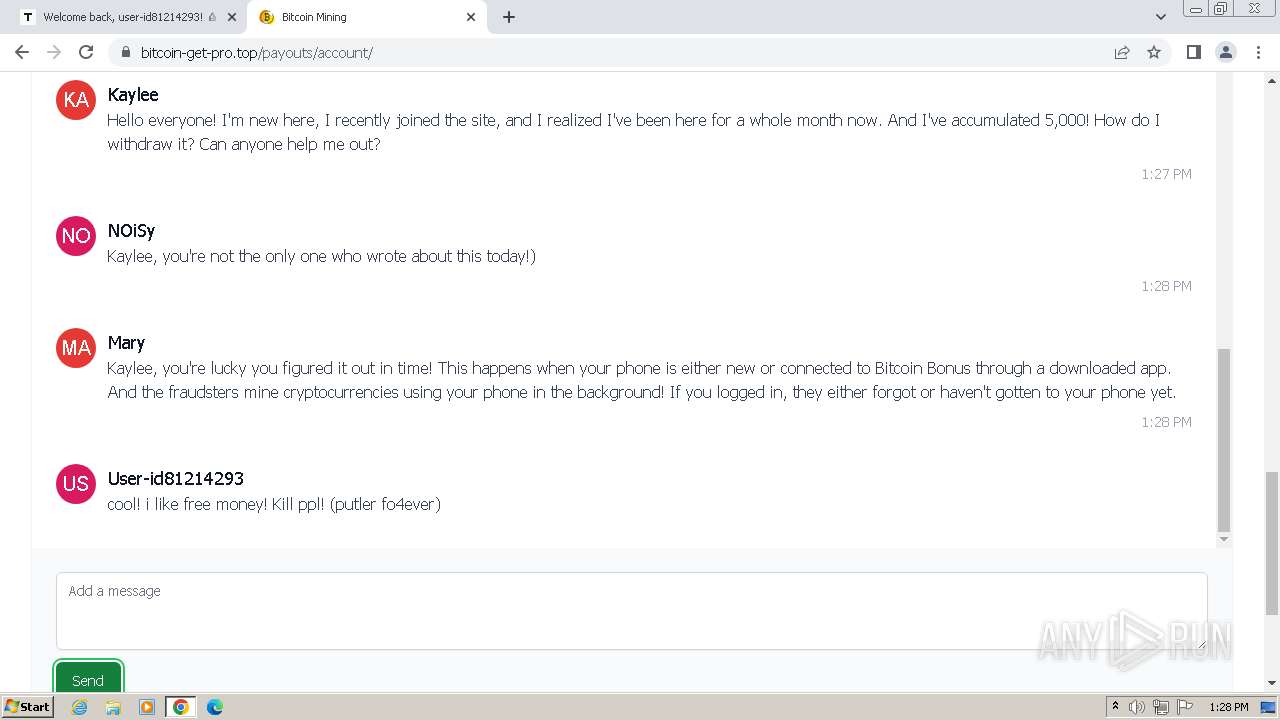This screenshot has width=1280, height=720.
Task: Reload the Bitcoin Mining page
Action: pyautogui.click(x=86, y=52)
